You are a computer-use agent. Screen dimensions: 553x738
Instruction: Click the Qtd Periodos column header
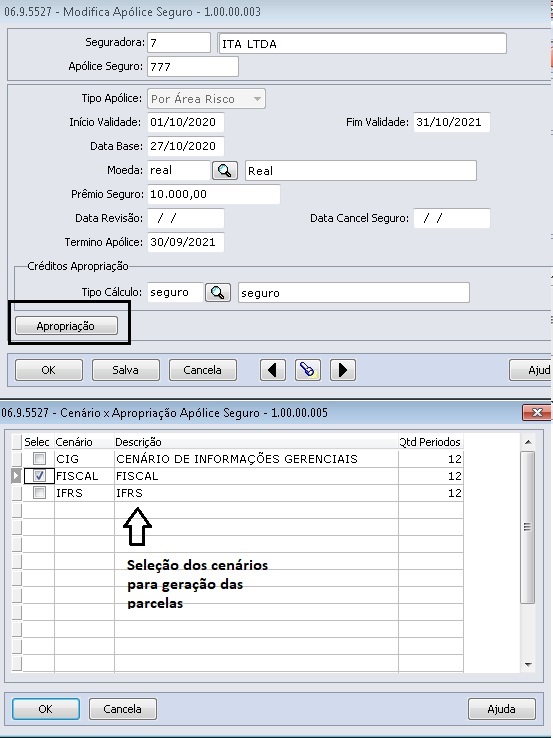coord(431,442)
